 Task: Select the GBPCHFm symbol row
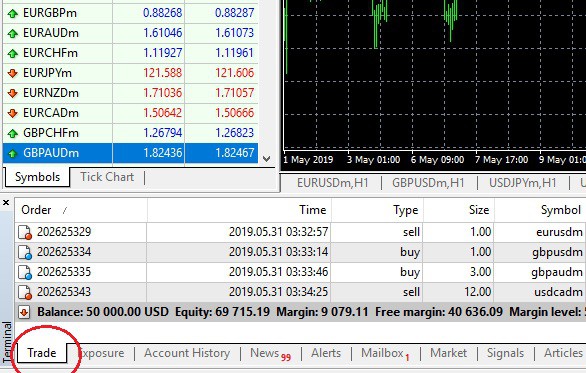click(x=130, y=133)
